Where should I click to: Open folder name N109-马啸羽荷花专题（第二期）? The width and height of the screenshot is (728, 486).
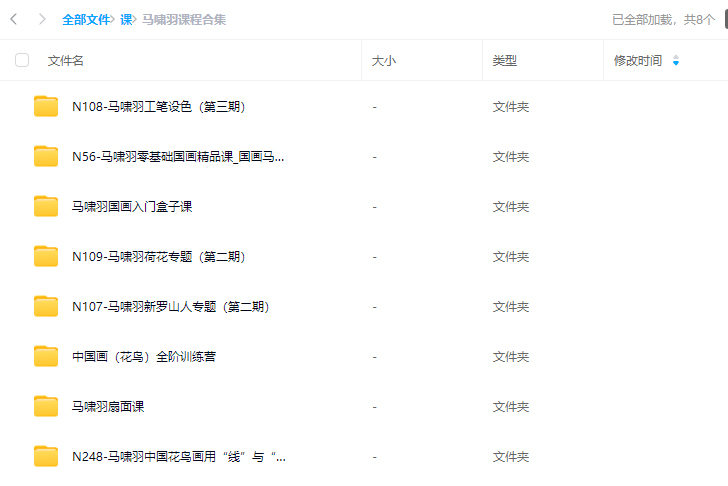158,257
